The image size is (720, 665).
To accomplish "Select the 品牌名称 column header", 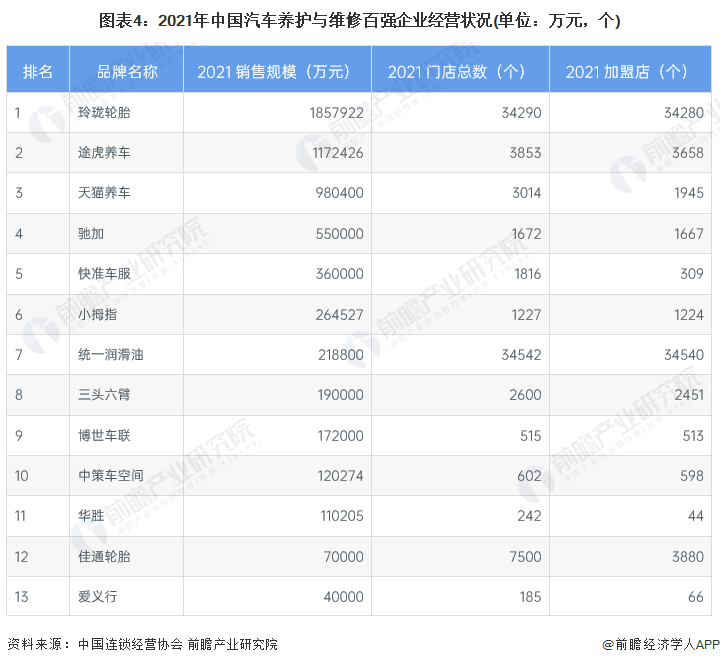I will tap(127, 71).
